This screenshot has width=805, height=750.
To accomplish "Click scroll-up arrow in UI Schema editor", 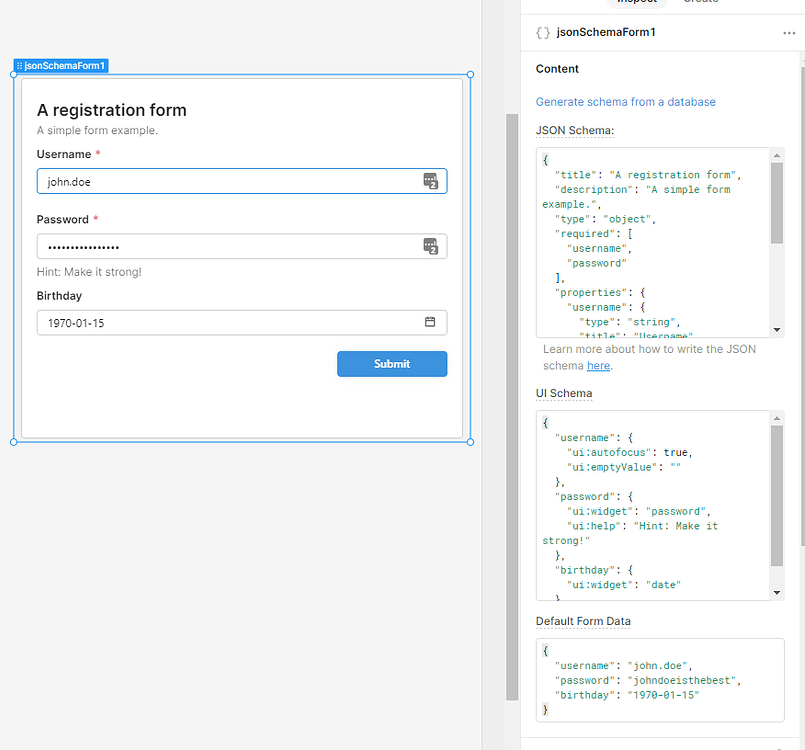I will click(777, 418).
